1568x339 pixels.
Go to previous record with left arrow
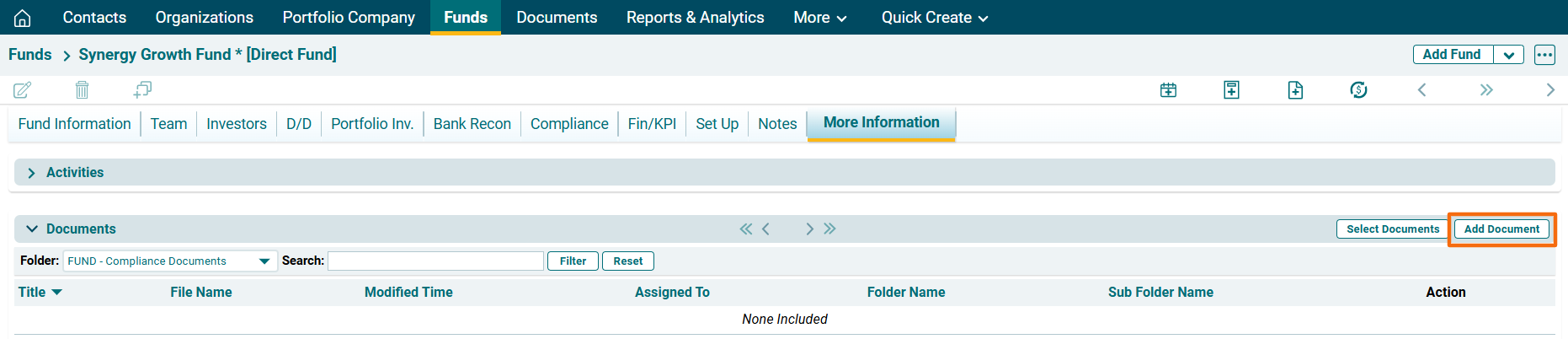1421,90
